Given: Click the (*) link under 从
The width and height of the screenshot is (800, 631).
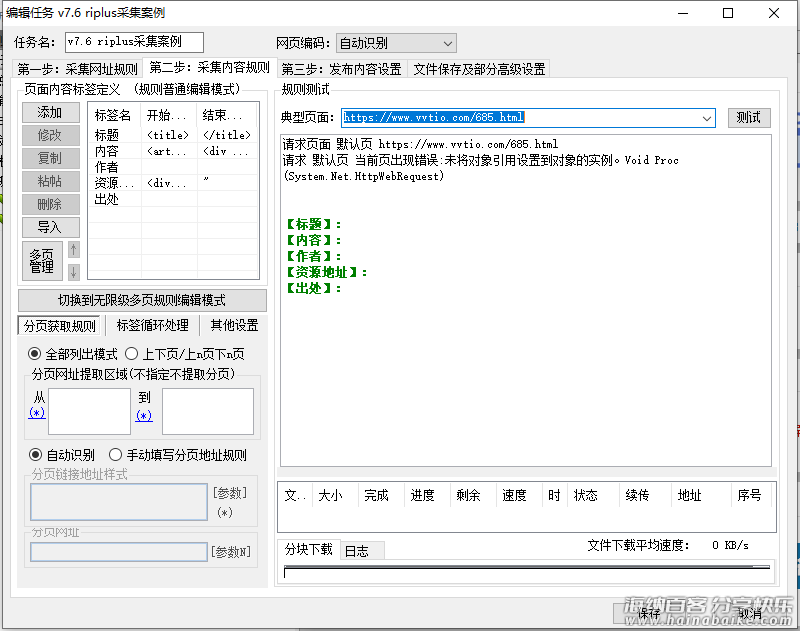Looking at the screenshot, I should click(x=37, y=413).
